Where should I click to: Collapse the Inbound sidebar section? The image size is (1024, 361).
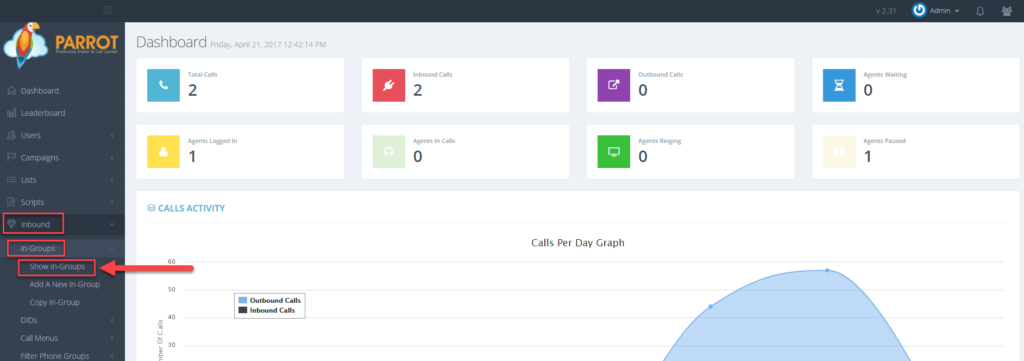(x=62, y=225)
